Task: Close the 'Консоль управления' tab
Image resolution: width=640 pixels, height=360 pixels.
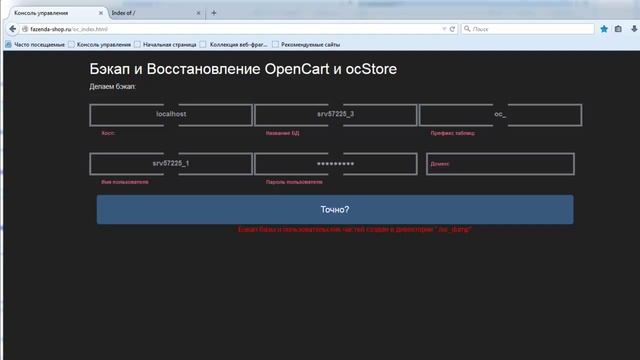Action: point(101,13)
